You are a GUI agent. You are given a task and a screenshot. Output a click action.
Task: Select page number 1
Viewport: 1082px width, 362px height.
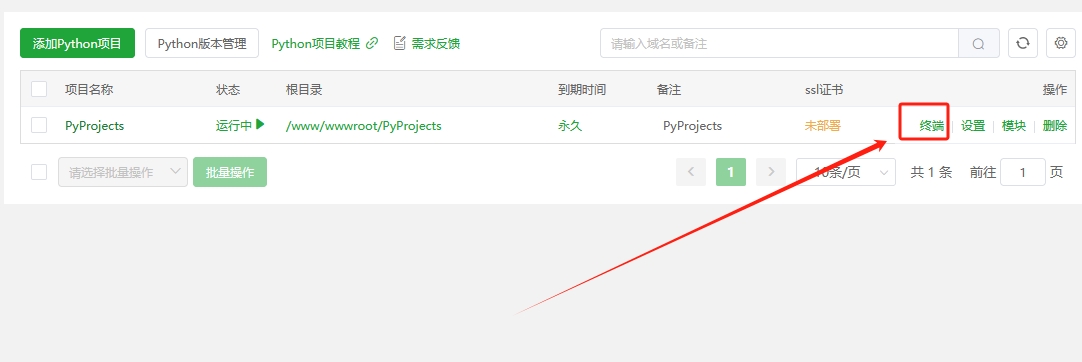click(731, 172)
